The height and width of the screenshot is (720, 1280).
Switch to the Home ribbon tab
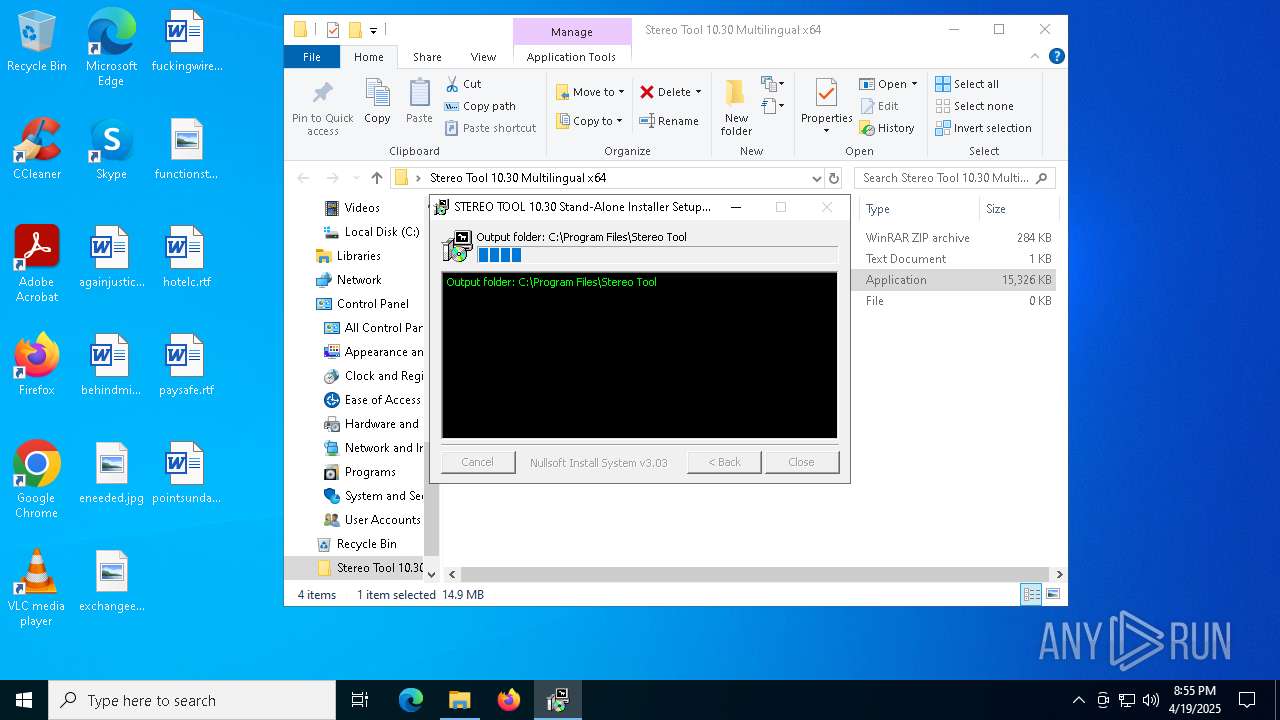point(369,57)
